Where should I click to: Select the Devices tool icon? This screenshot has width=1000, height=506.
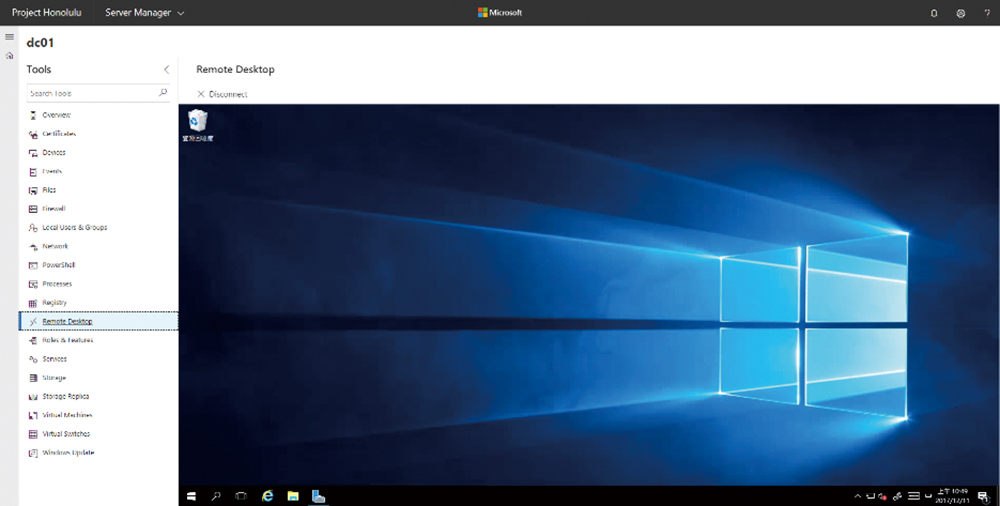tap(33, 153)
